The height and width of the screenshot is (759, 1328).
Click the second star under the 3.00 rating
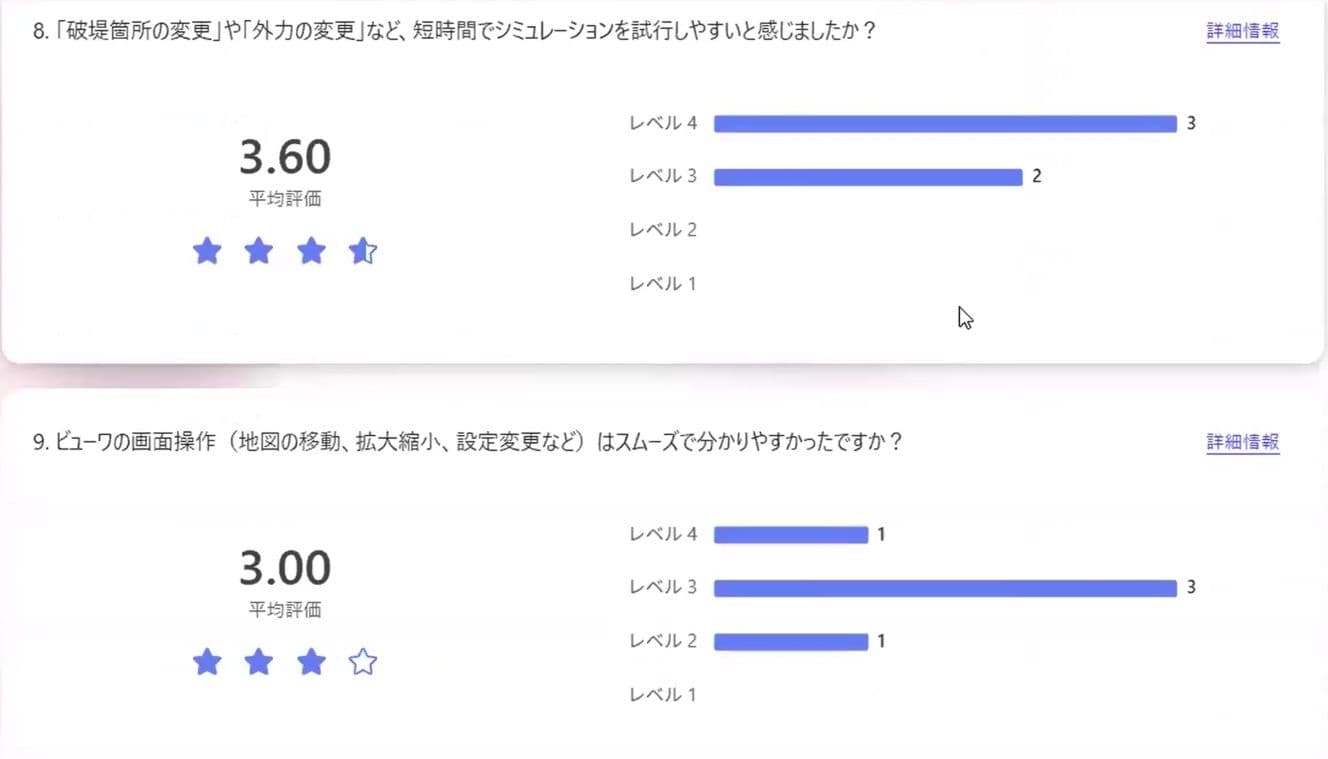click(x=259, y=662)
